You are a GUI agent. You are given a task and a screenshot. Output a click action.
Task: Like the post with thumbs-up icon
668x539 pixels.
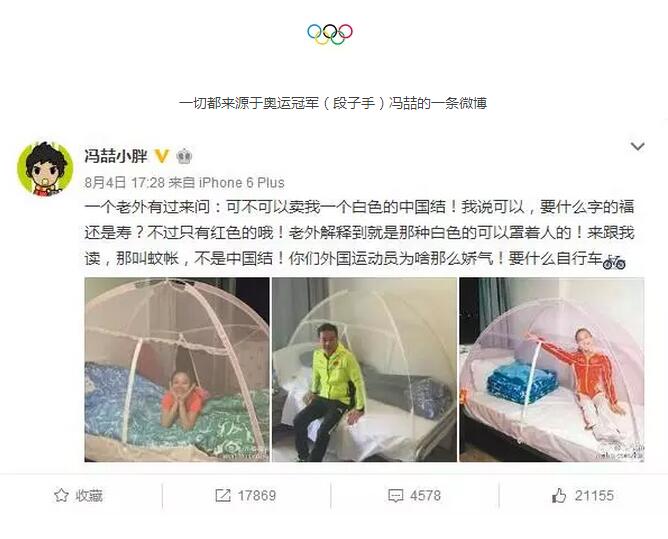(559, 496)
